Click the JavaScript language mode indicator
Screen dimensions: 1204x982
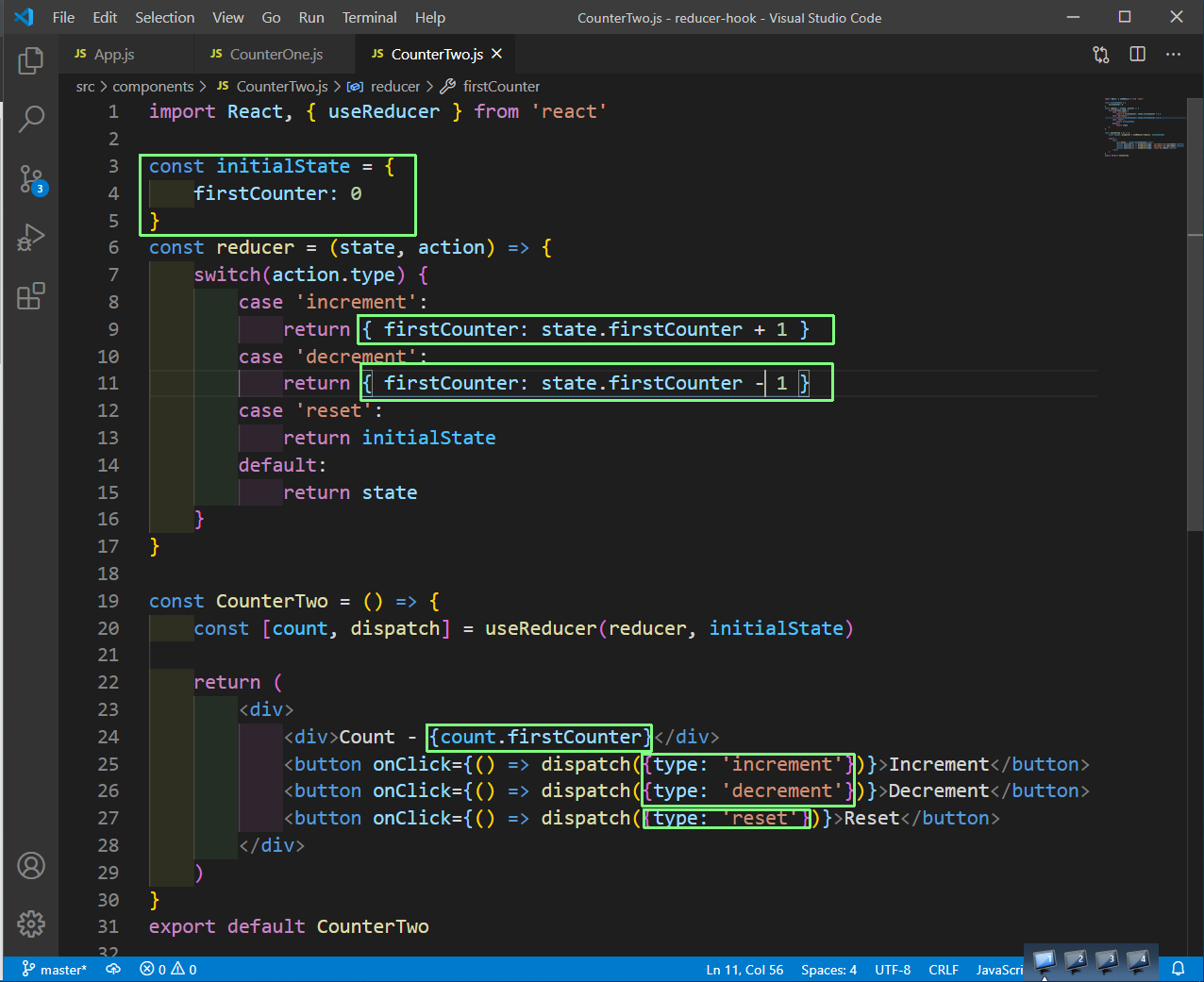999,969
